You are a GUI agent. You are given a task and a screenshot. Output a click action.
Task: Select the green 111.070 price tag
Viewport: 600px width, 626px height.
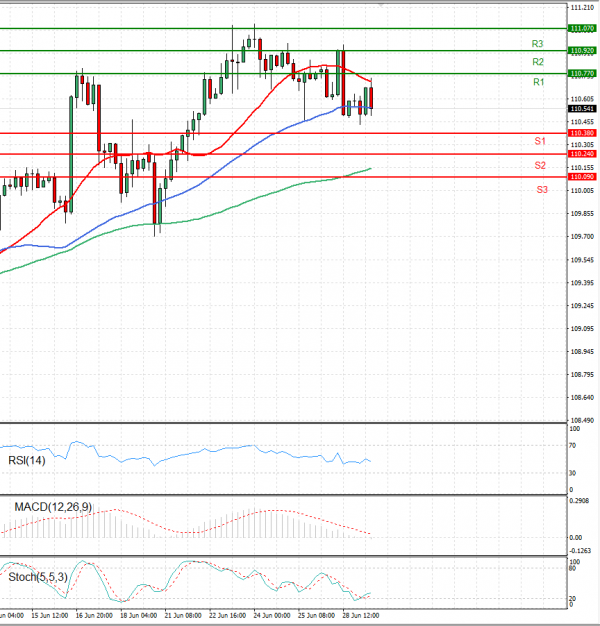[582, 28]
